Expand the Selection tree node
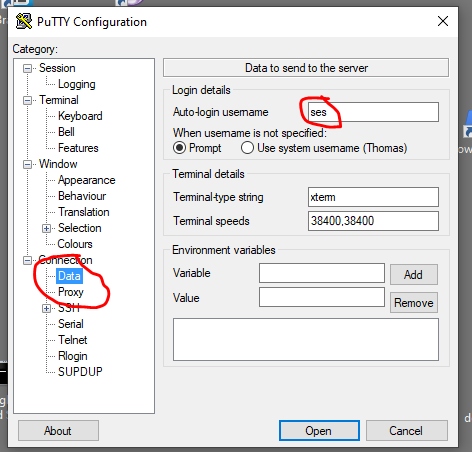This screenshot has height=452, width=472. pos(46,228)
